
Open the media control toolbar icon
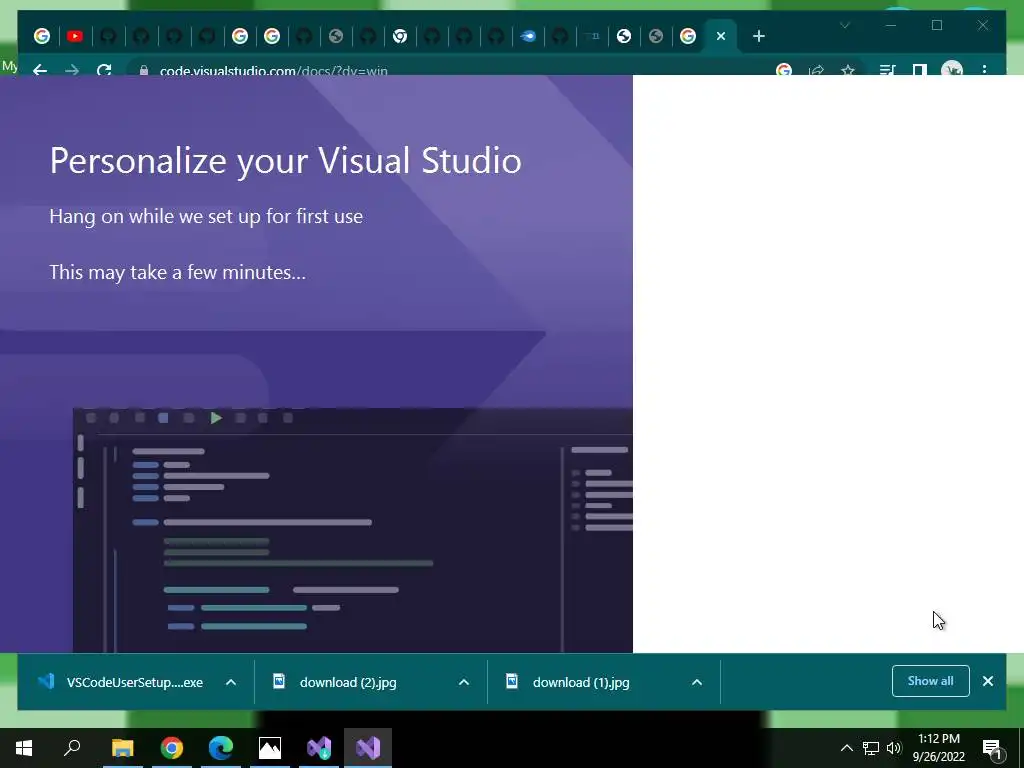coord(887,70)
